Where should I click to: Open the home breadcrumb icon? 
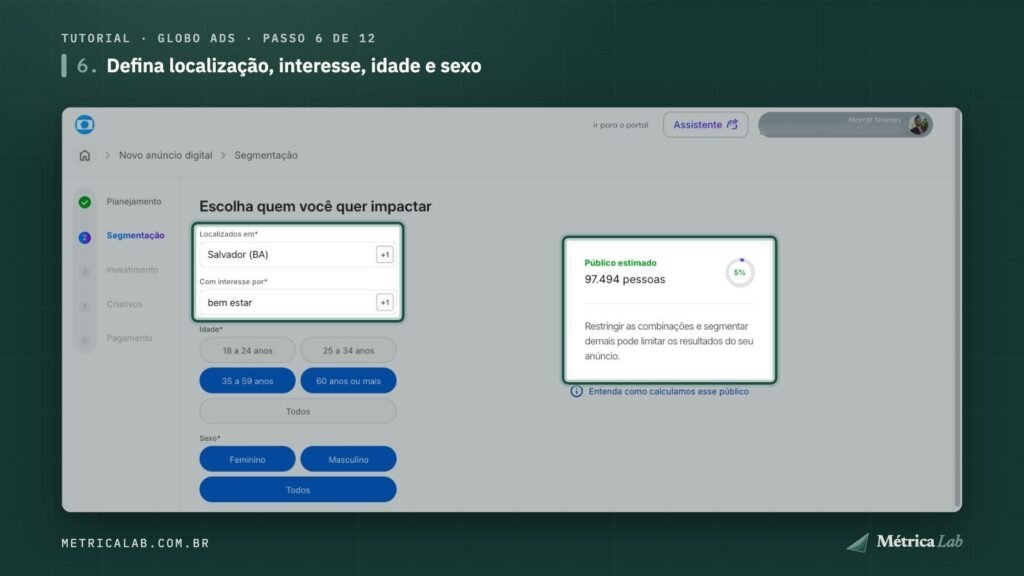click(85, 155)
